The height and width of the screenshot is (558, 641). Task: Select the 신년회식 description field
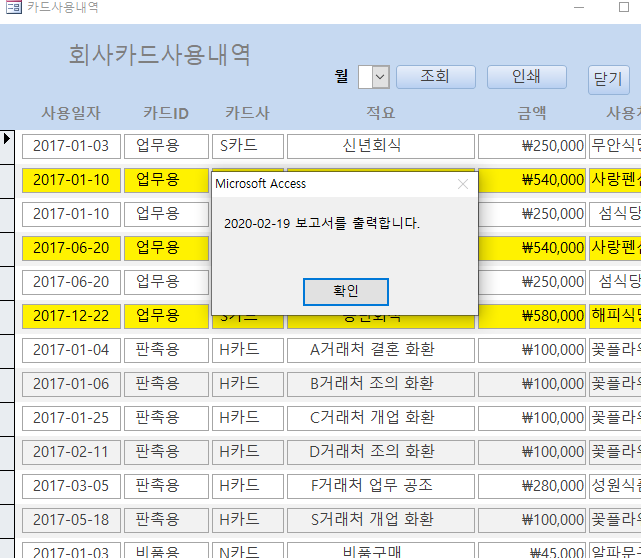pos(378,145)
